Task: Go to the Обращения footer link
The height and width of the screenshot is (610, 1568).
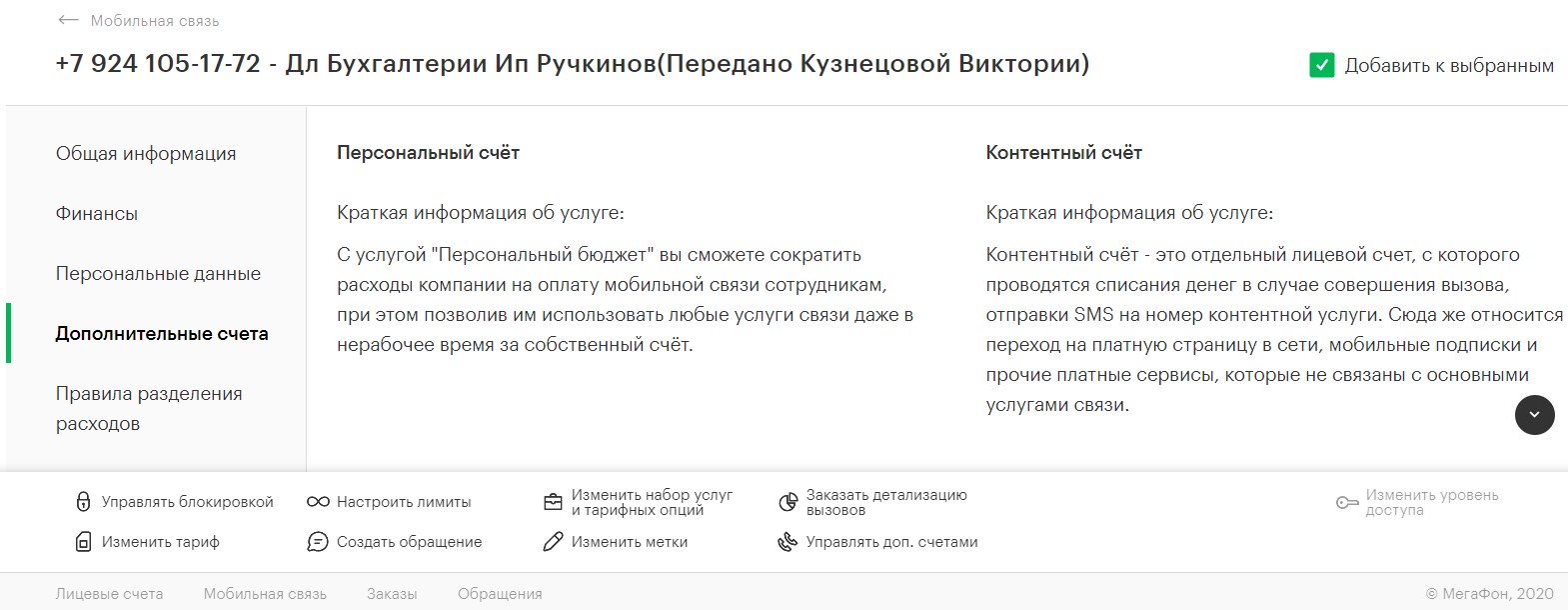Action: coord(500,593)
